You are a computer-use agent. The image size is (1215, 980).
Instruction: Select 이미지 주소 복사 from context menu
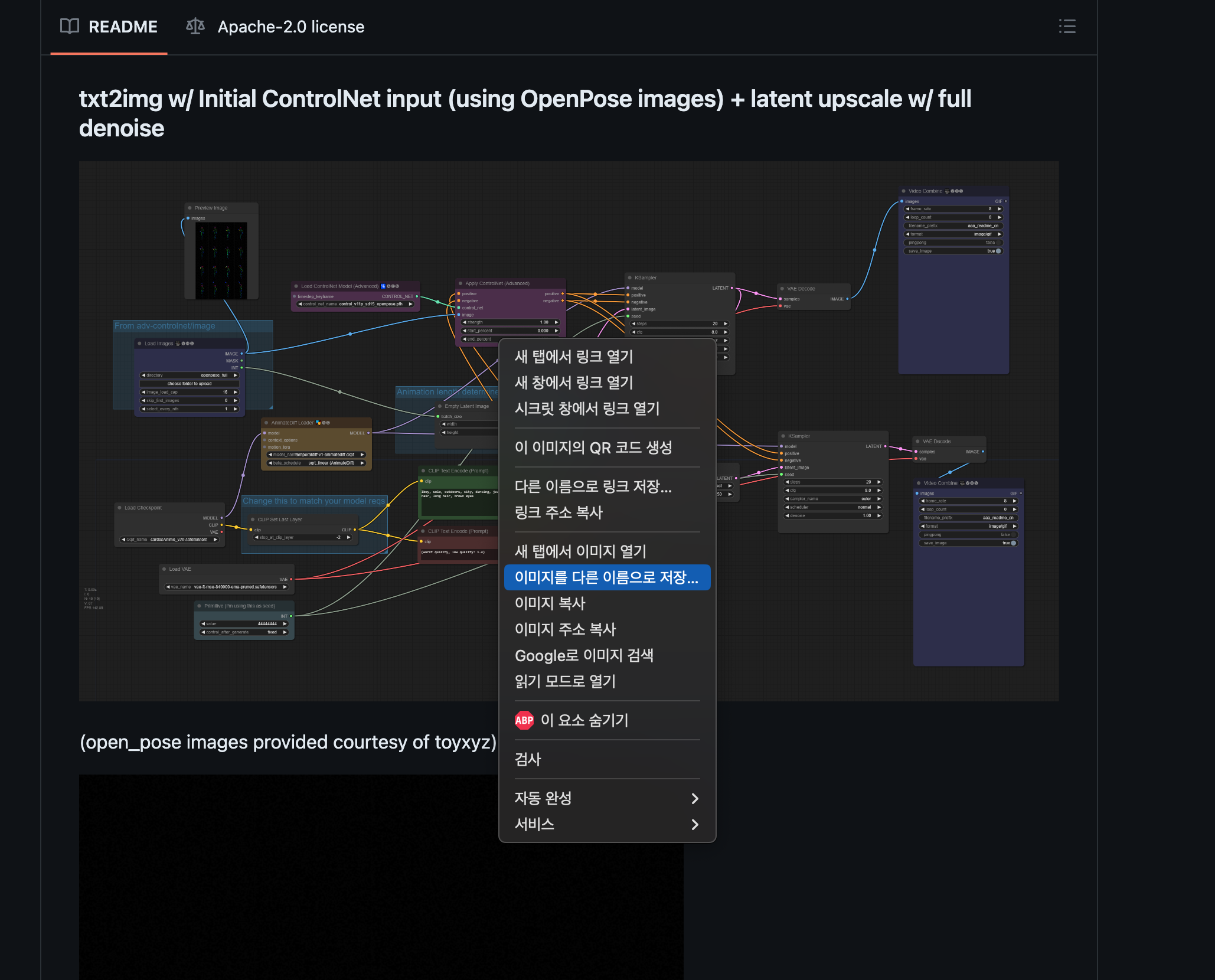(565, 629)
